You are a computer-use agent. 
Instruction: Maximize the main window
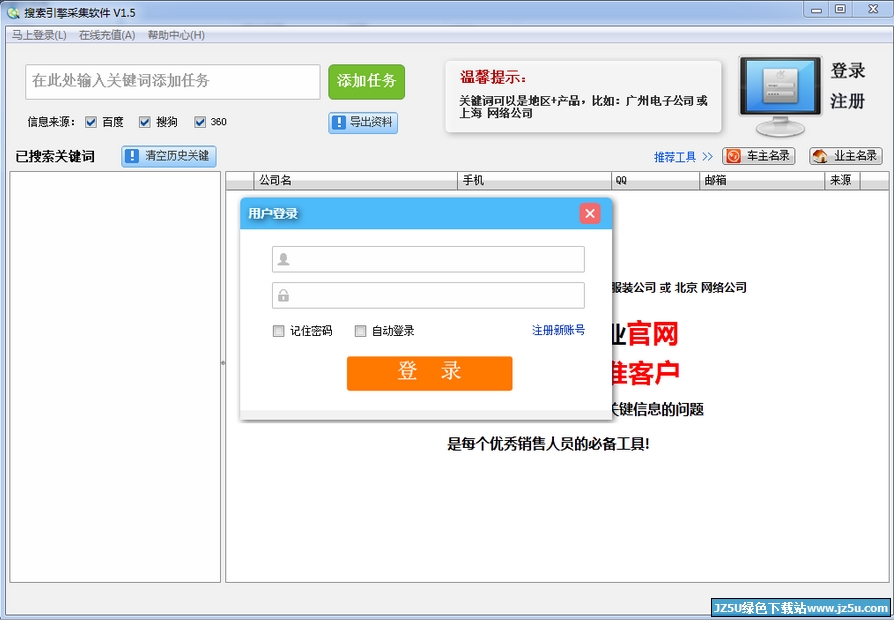click(x=840, y=10)
